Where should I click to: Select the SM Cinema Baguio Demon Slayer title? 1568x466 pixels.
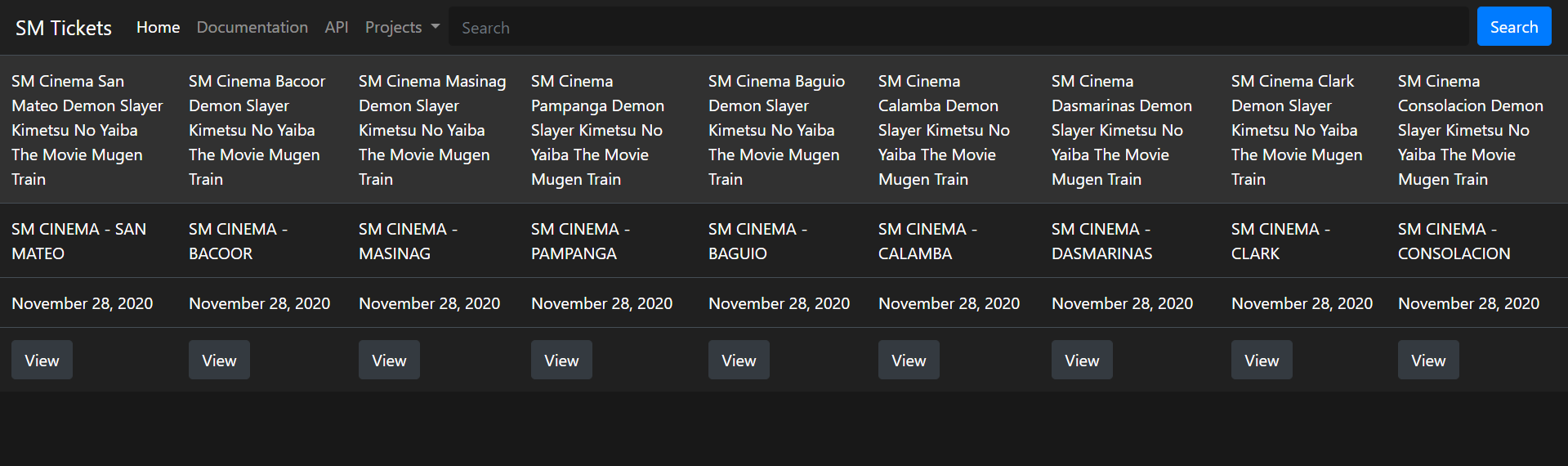click(x=776, y=130)
